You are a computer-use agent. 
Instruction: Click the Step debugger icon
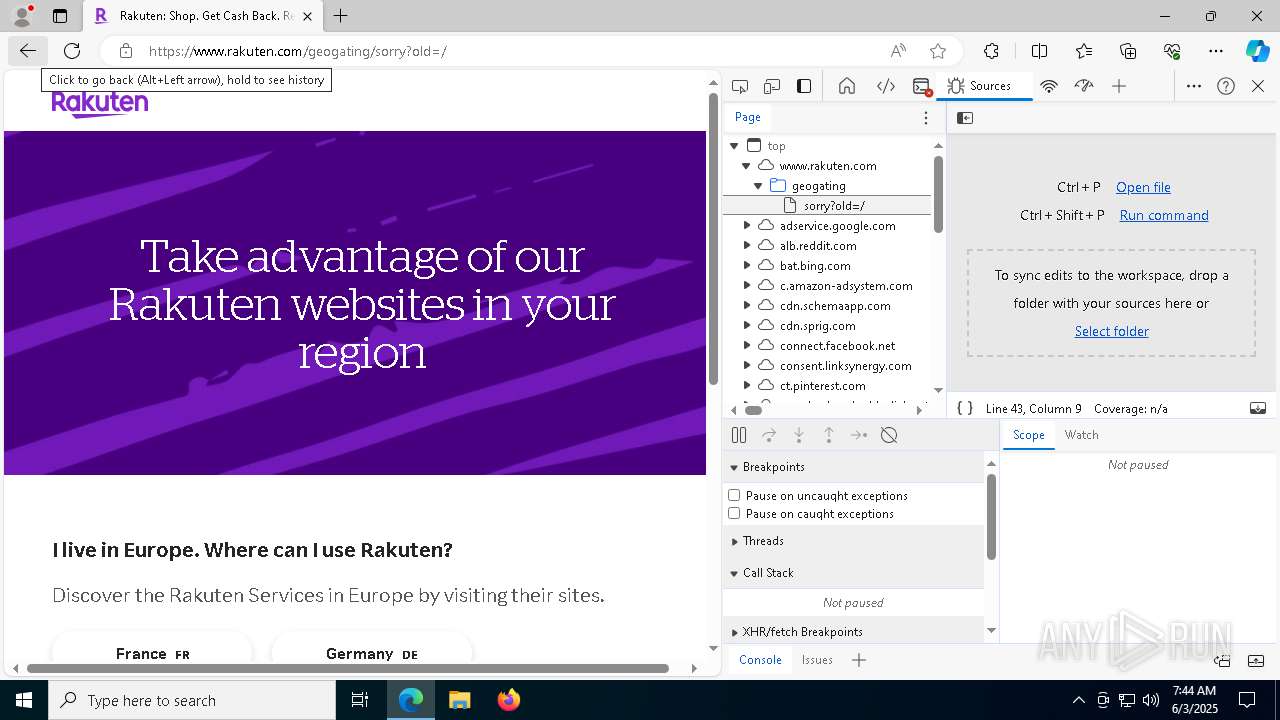click(x=859, y=435)
